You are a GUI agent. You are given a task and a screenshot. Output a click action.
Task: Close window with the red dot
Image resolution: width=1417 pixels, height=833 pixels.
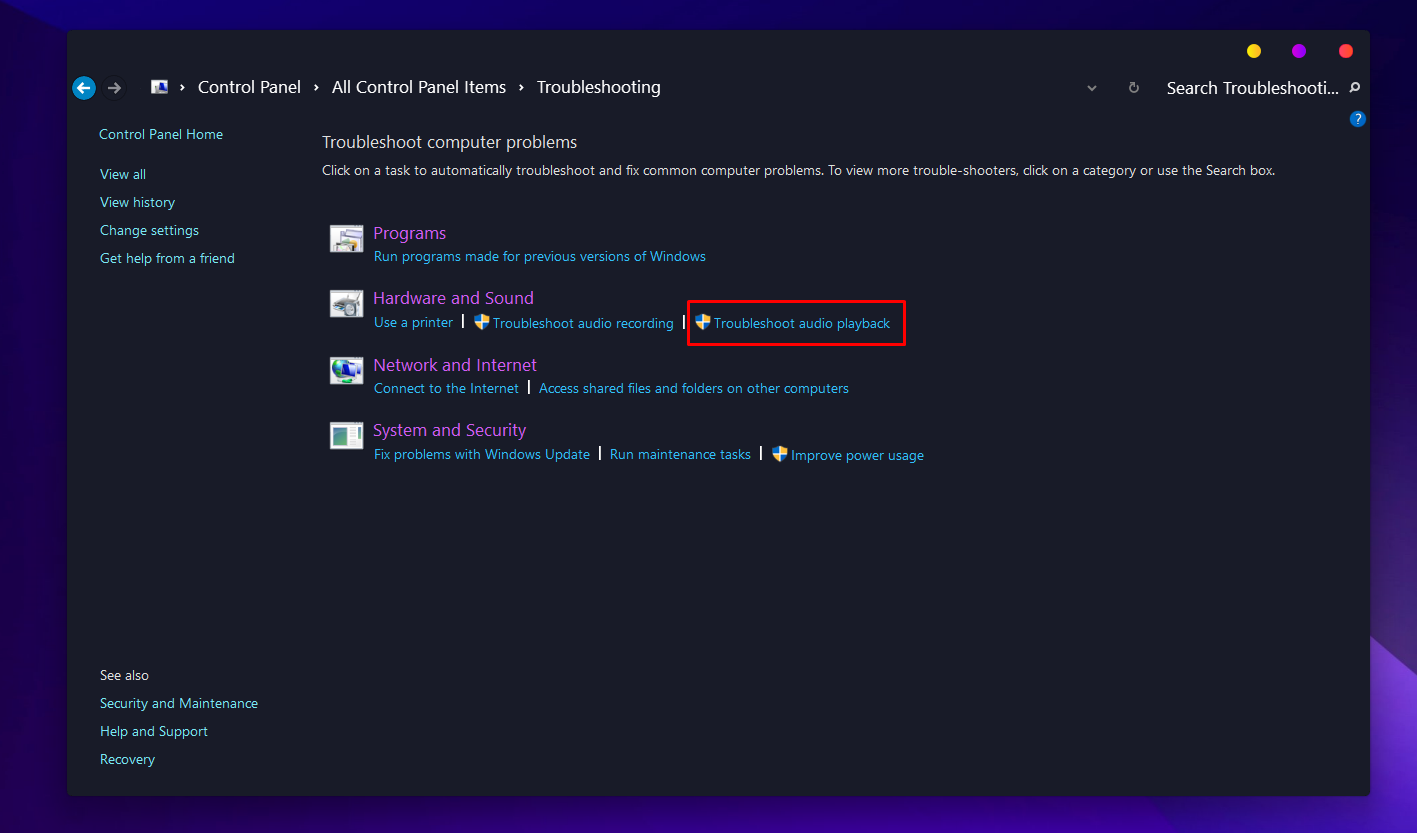[1346, 51]
